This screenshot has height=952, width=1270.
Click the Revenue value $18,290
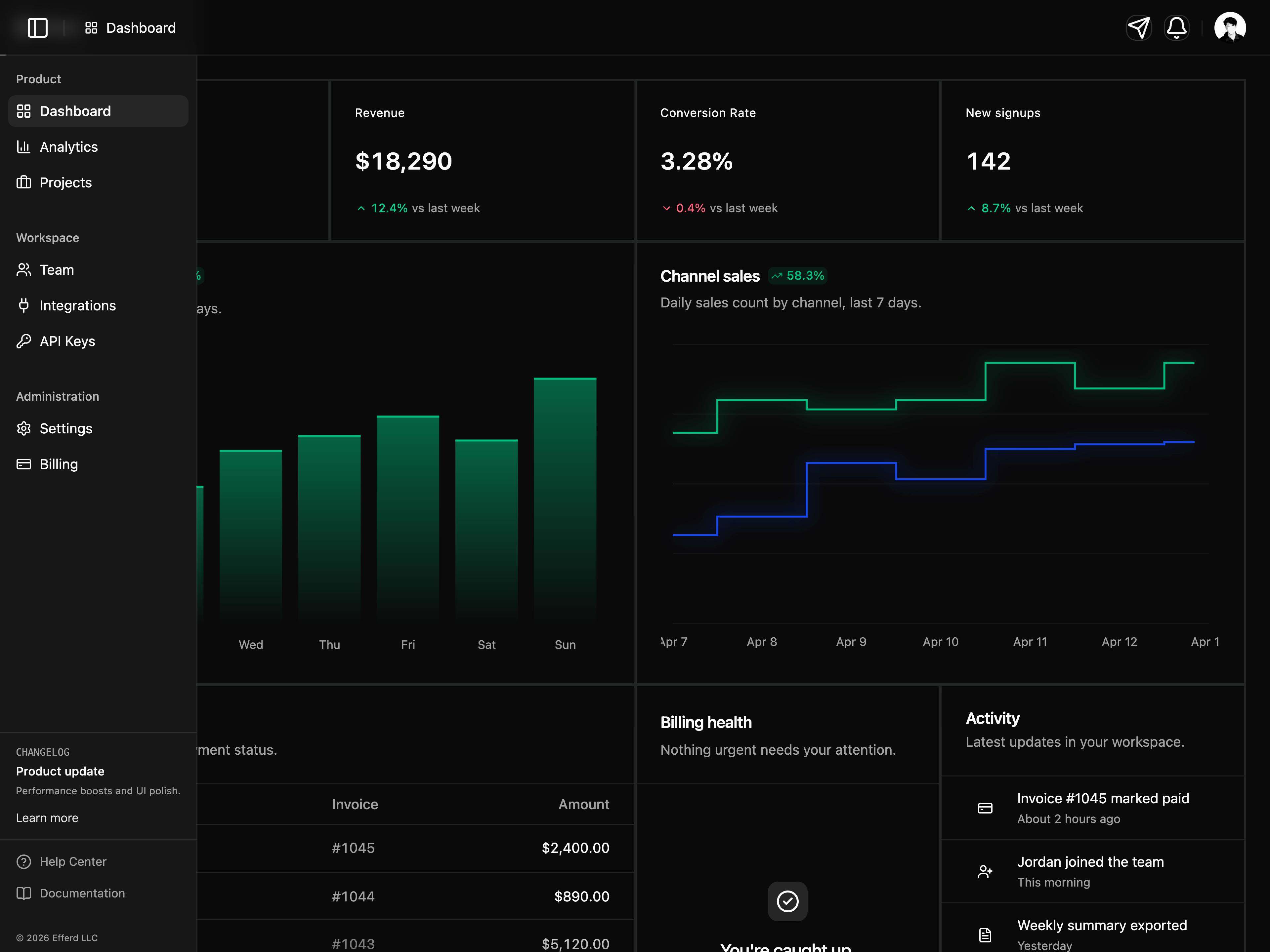403,161
